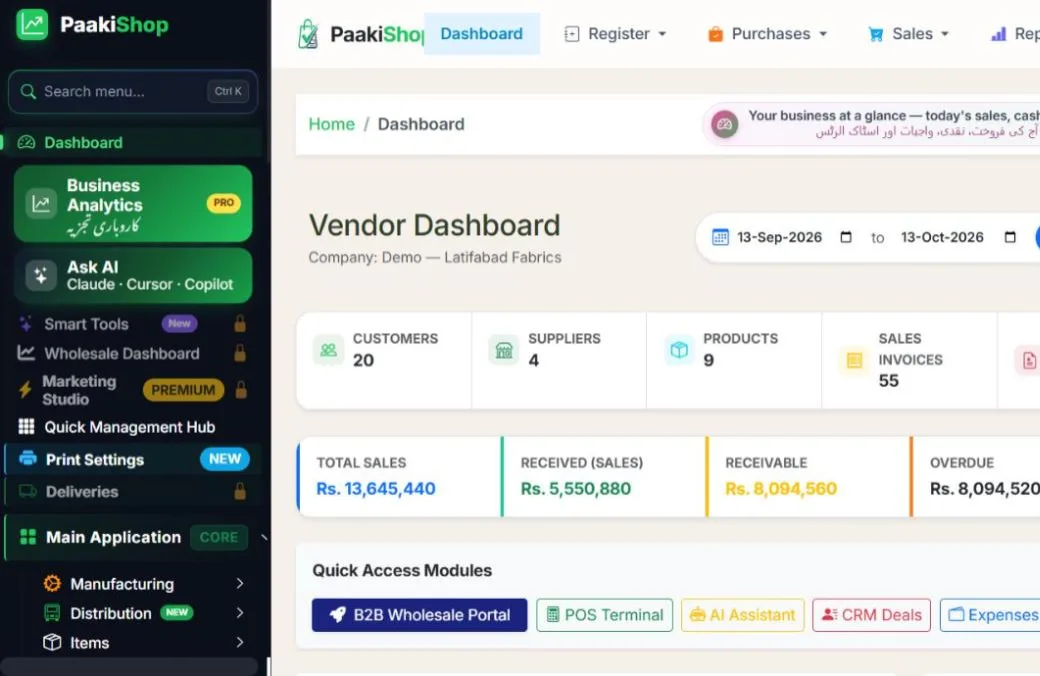Click the Deliveries sidebar entry
Viewport: 1040px width, 676px height.
[x=133, y=492]
